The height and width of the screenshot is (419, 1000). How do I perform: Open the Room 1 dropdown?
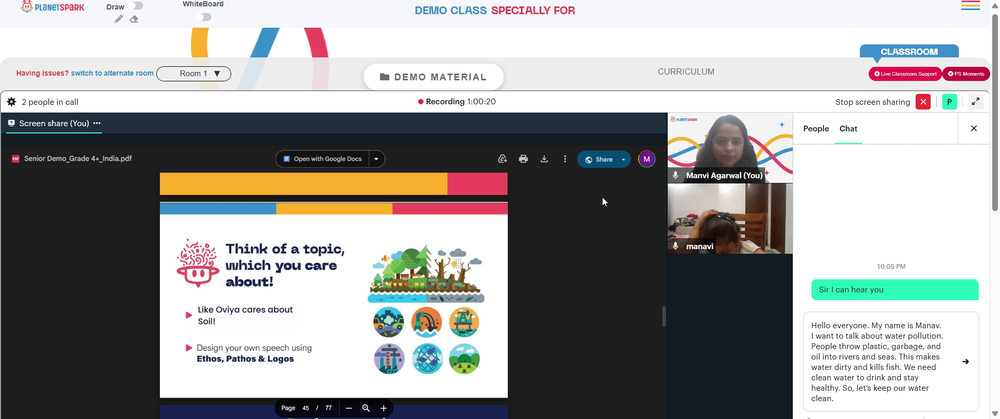click(x=194, y=73)
